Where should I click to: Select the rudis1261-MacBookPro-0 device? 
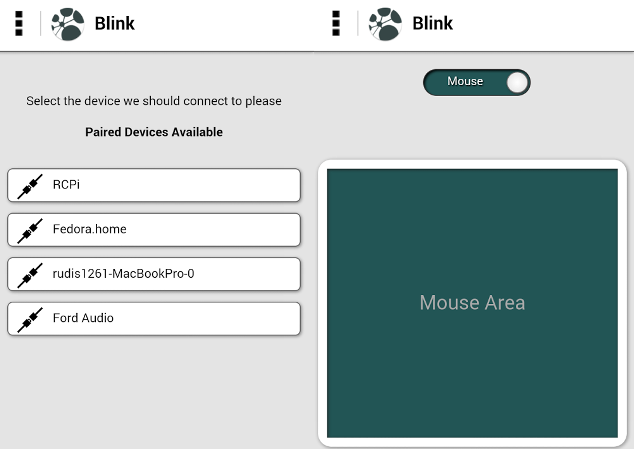point(154,274)
